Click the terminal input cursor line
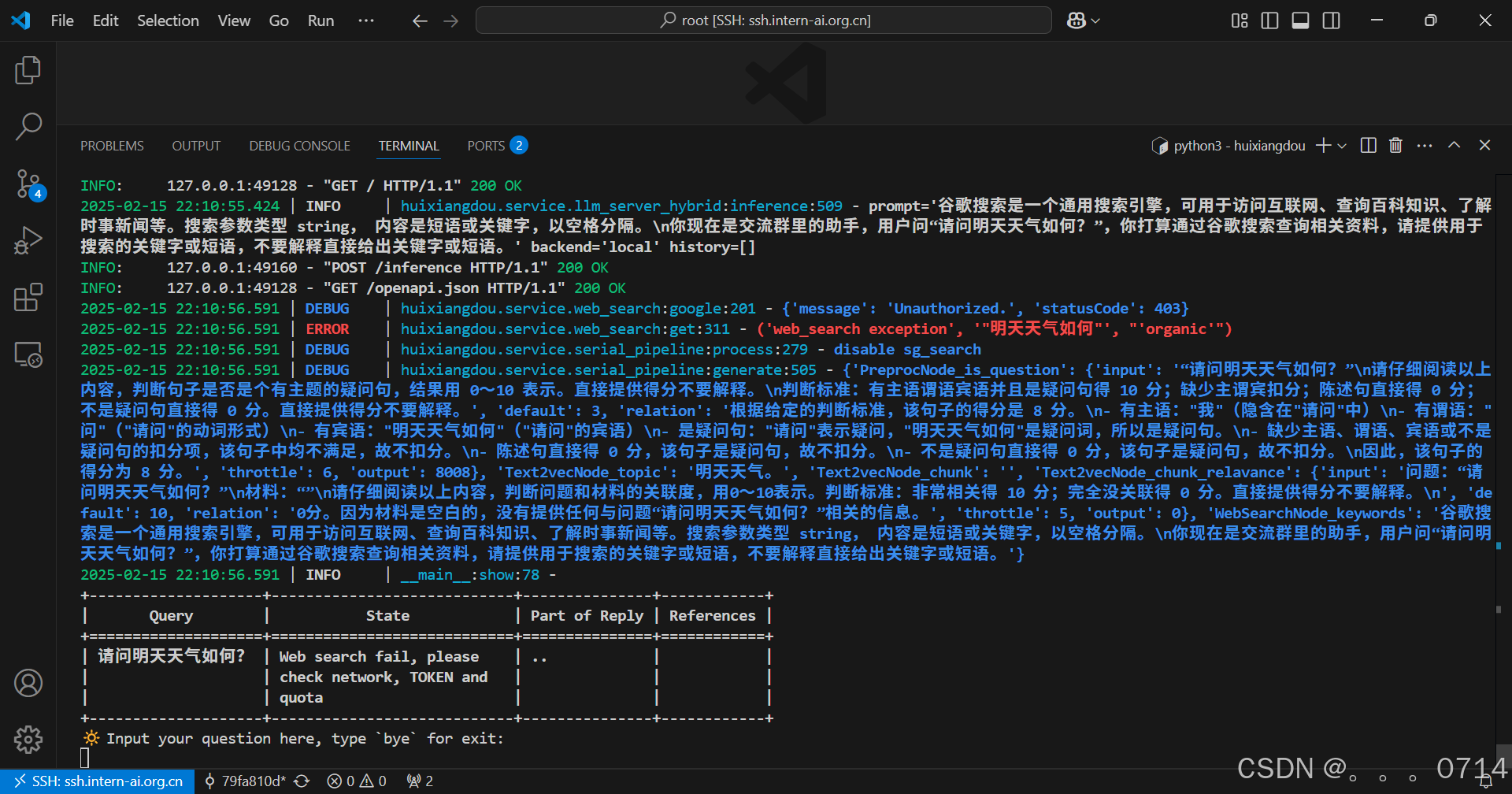The image size is (1512, 794). pos(85,758)
